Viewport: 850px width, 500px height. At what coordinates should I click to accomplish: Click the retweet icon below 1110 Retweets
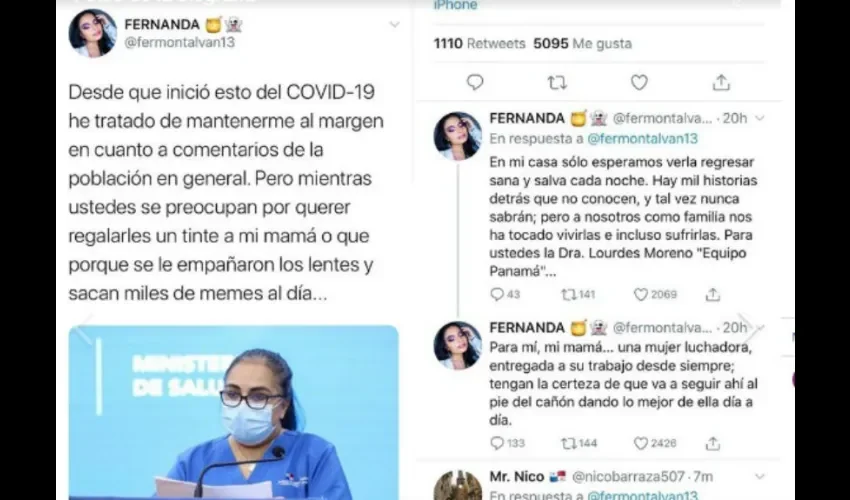click(x=557, y=82)
